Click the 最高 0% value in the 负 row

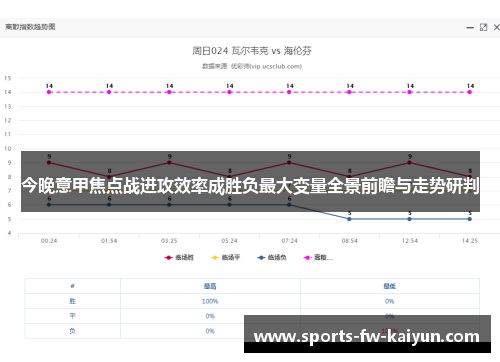pos(210,331)
